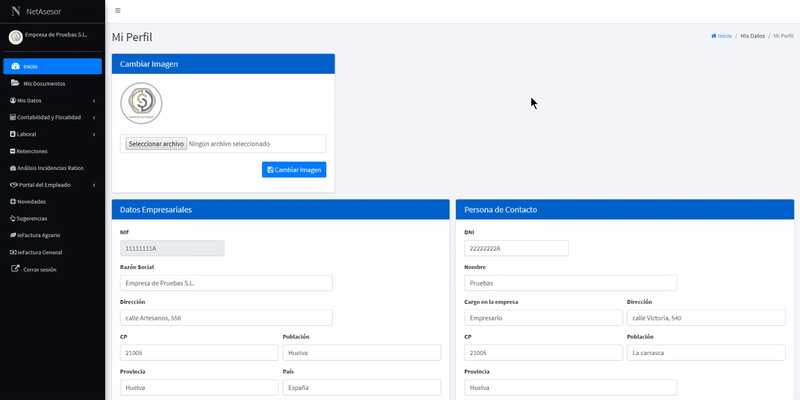Image resolution: width=800 pixels, height=400 pixels.
Task: Expand Contabilidad y Fiscalidad submenu
Action: click(93, 117)
